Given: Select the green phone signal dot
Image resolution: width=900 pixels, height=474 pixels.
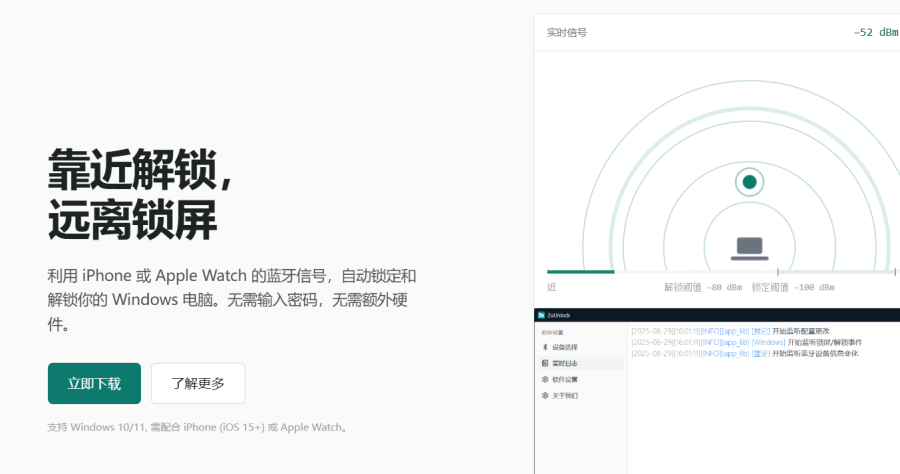Looking at the screenshot, I should [x=749, y=182].
